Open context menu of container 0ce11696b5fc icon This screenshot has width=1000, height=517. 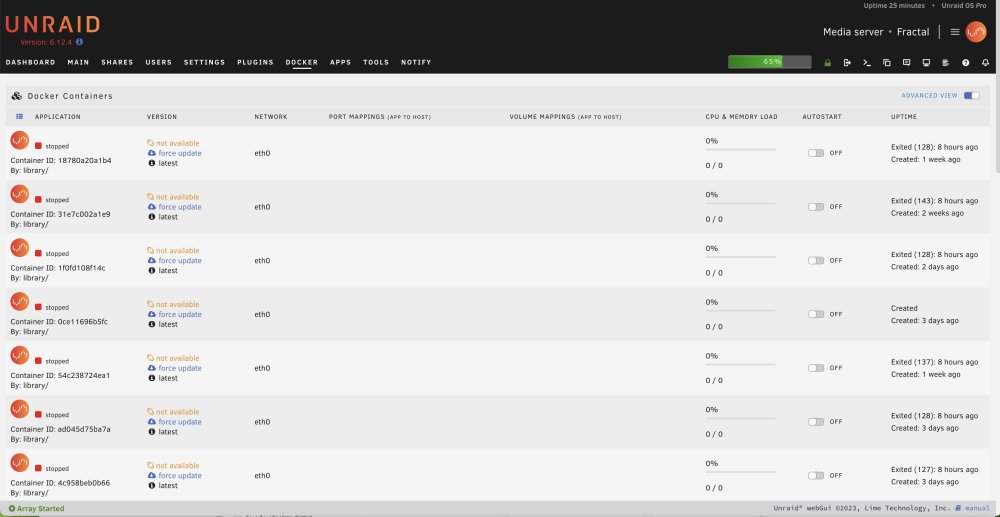(x=20, y=302)
